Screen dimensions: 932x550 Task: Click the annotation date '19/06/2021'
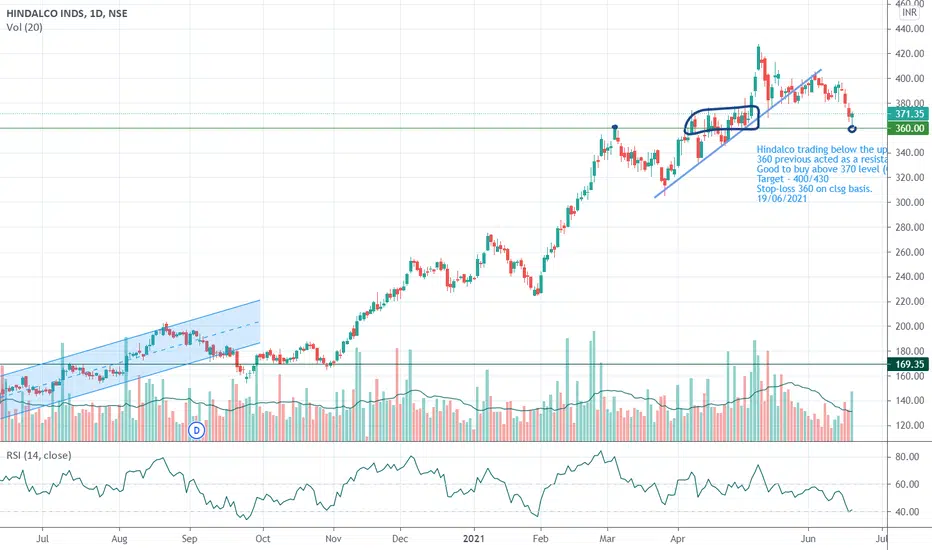pos(782,199)
